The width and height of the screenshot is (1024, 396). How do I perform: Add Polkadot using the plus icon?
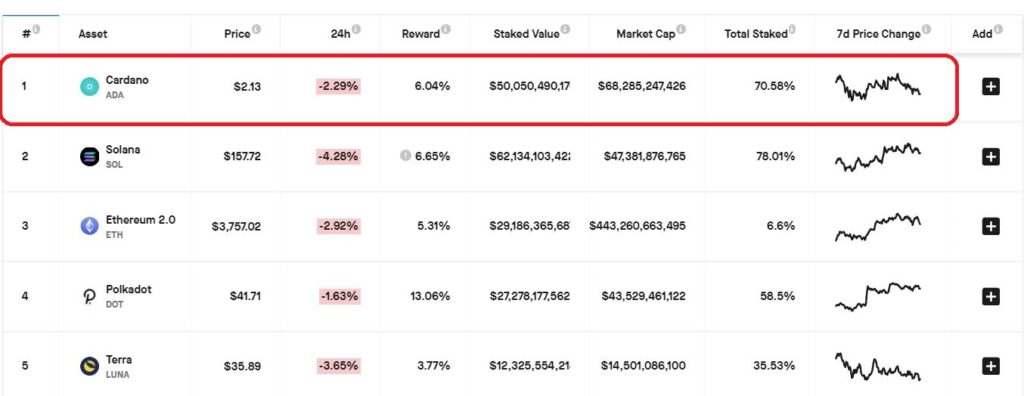click(x=991, y=297)
